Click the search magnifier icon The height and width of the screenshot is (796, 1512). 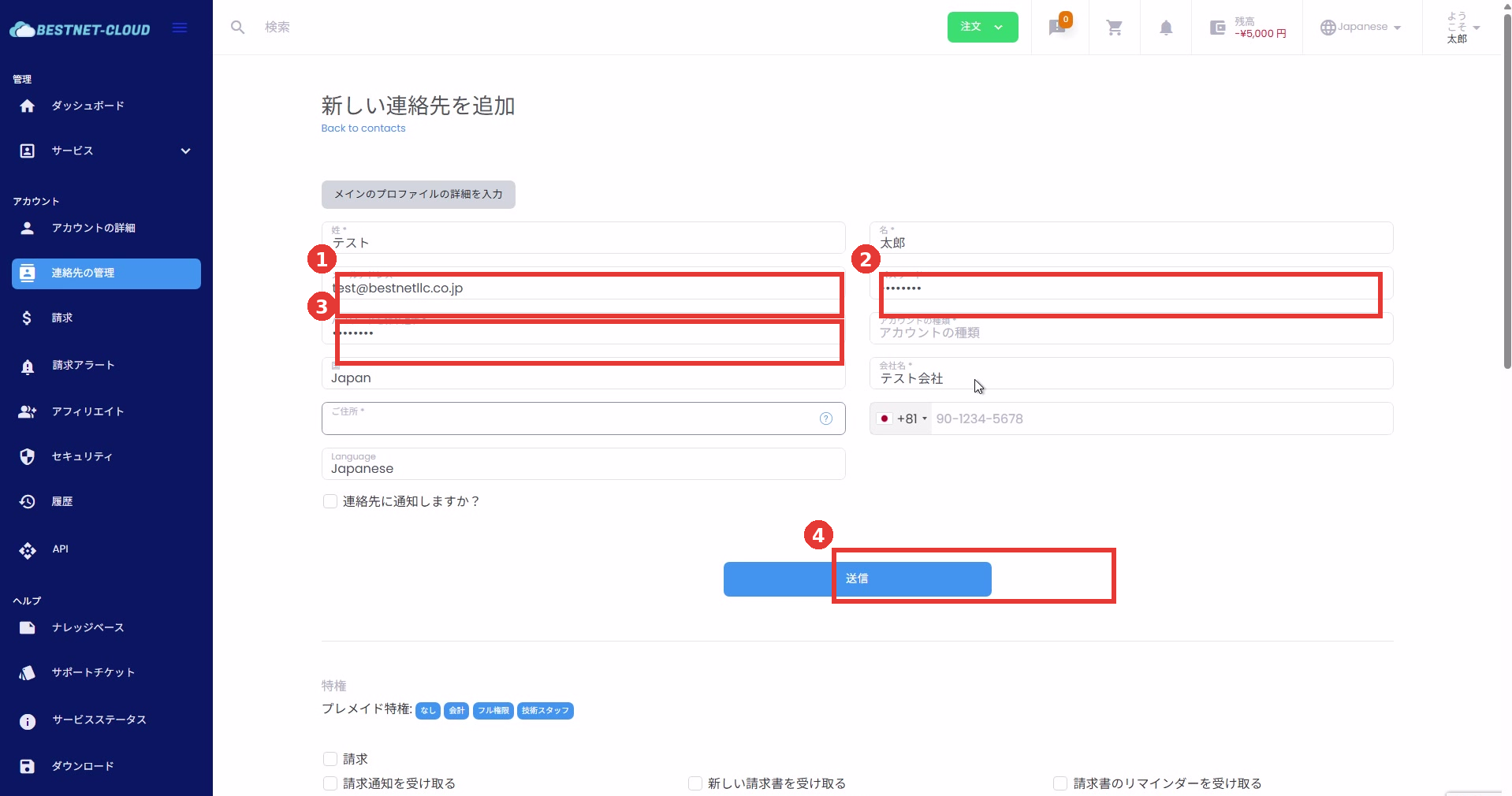[x=237, y=28]
